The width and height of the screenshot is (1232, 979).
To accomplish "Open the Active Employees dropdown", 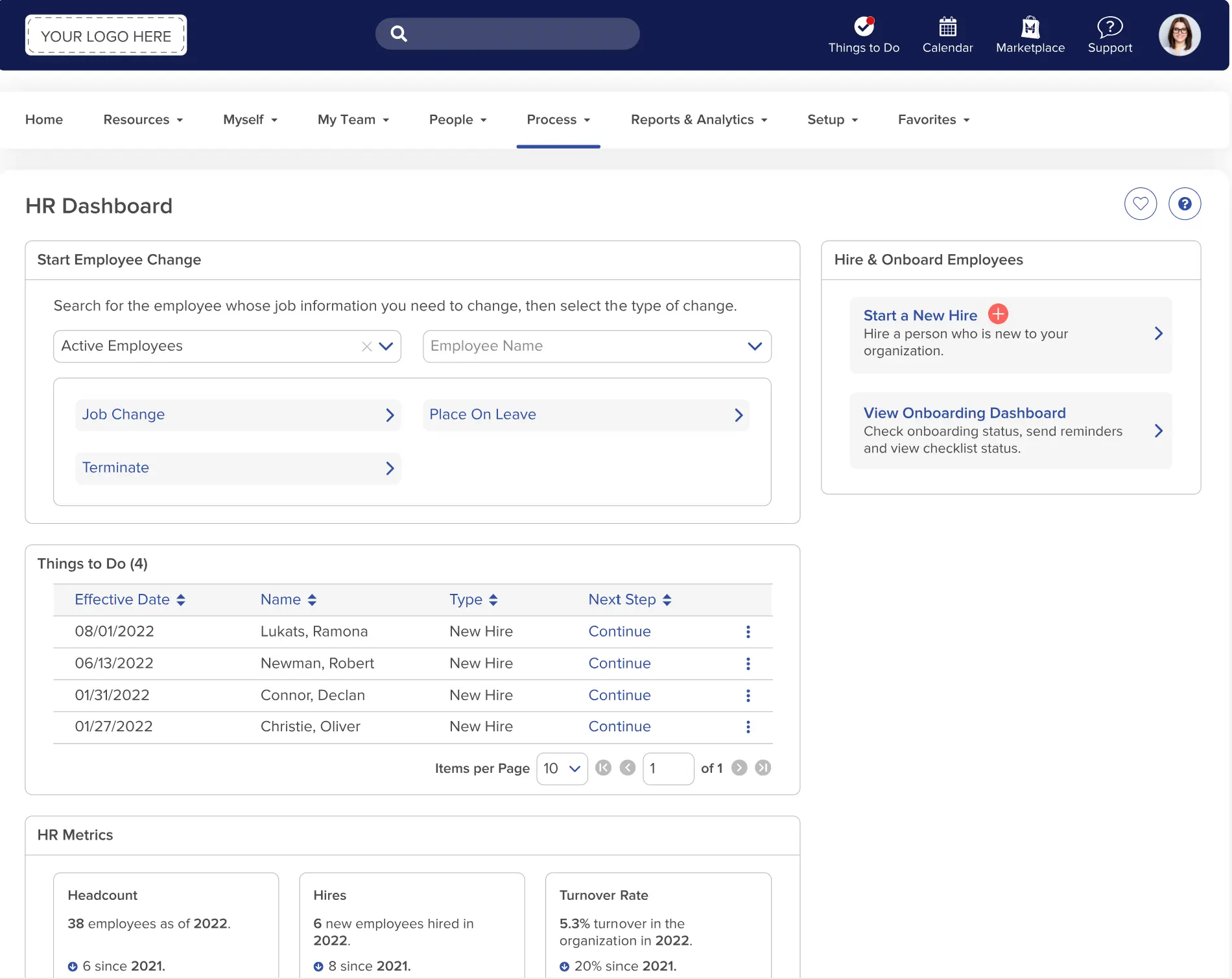I will click(386, 346).
